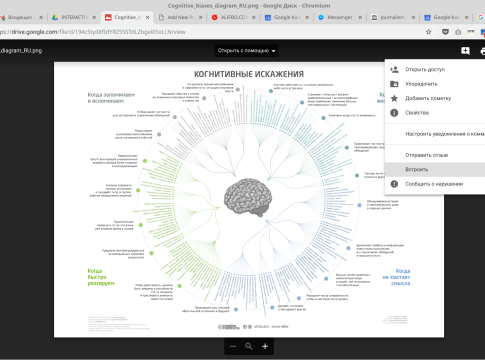Switch to the Add New Post tab
485x360 pixels.
tap(180, 17)
